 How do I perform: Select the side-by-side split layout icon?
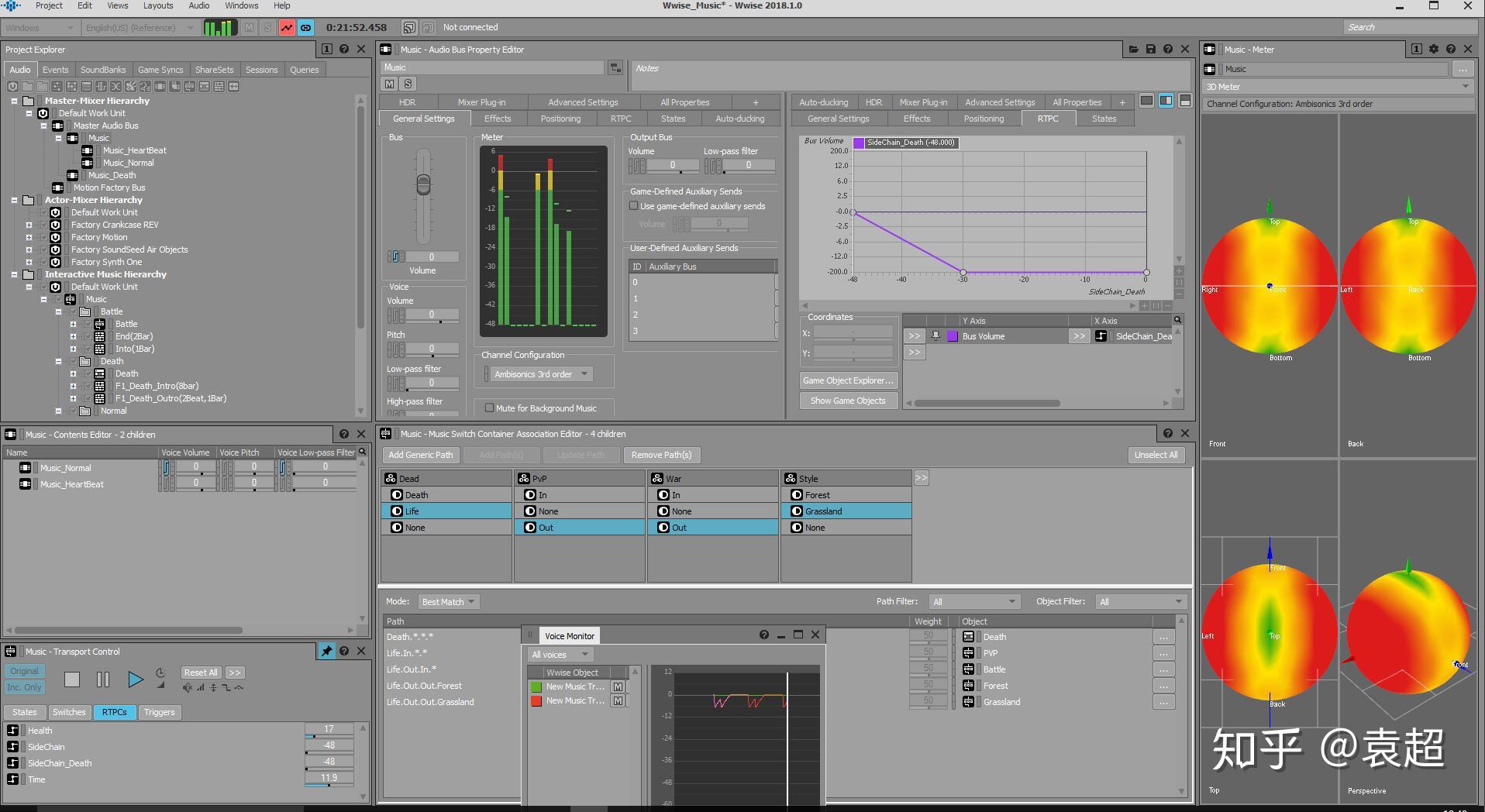click(1166, 101)
